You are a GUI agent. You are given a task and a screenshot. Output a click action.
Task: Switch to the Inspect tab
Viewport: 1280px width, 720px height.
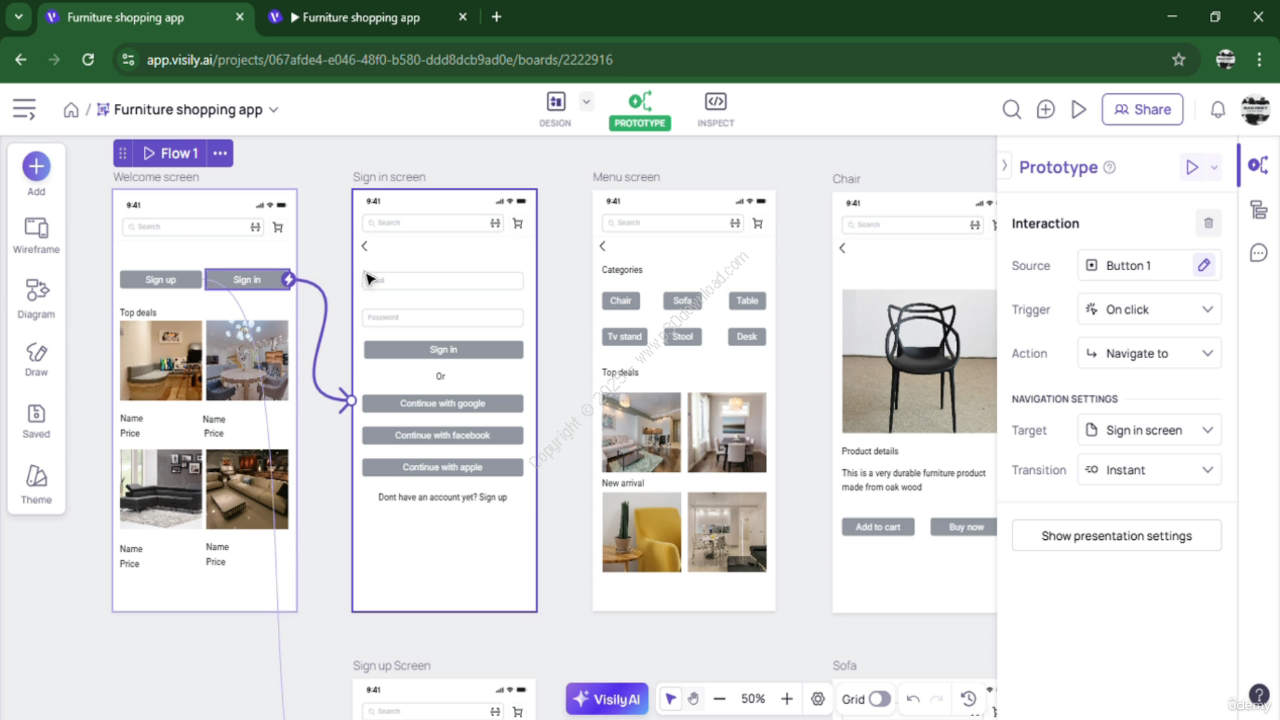point(715,109)
